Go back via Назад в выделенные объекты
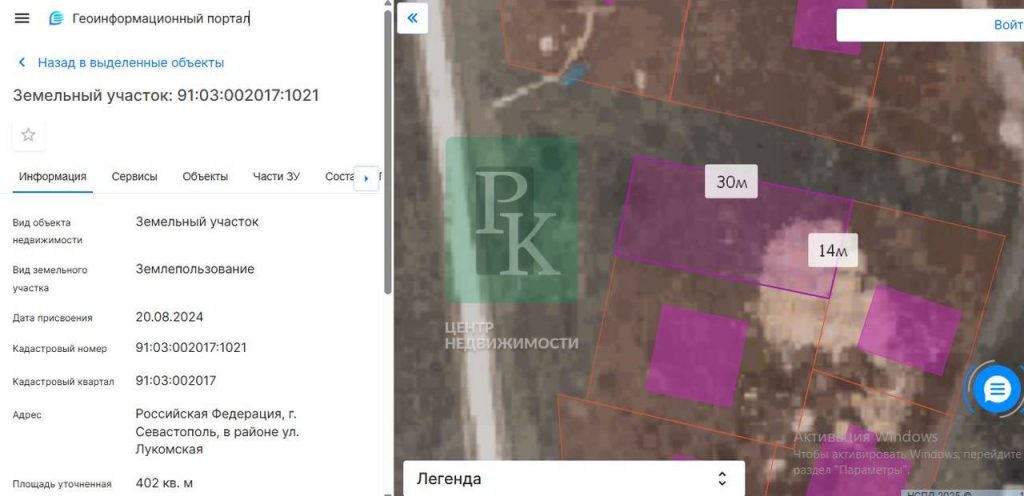 121,63
